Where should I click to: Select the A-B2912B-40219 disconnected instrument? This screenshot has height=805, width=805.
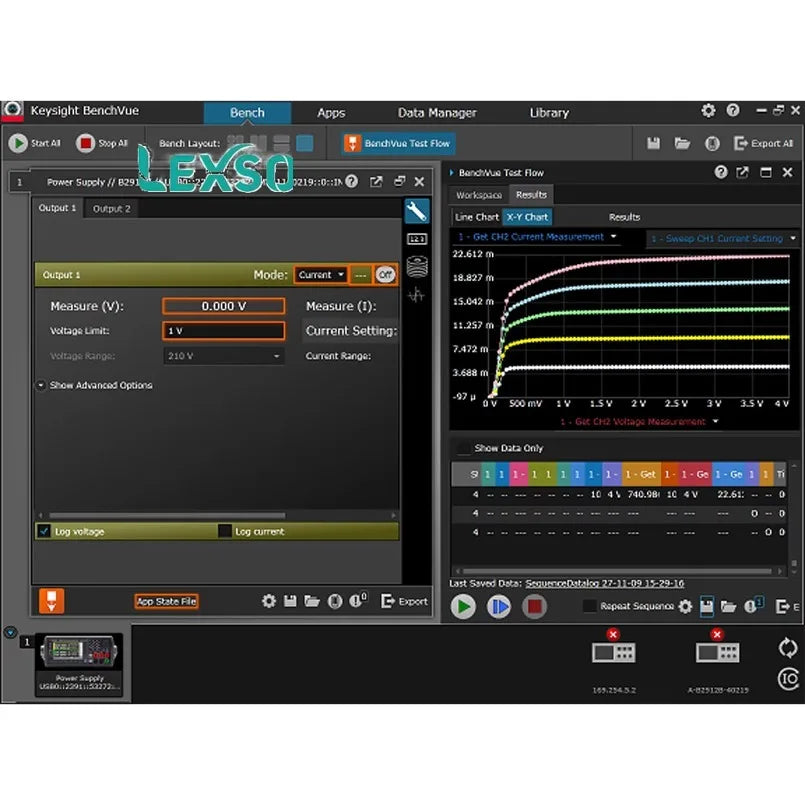point(718,662)
